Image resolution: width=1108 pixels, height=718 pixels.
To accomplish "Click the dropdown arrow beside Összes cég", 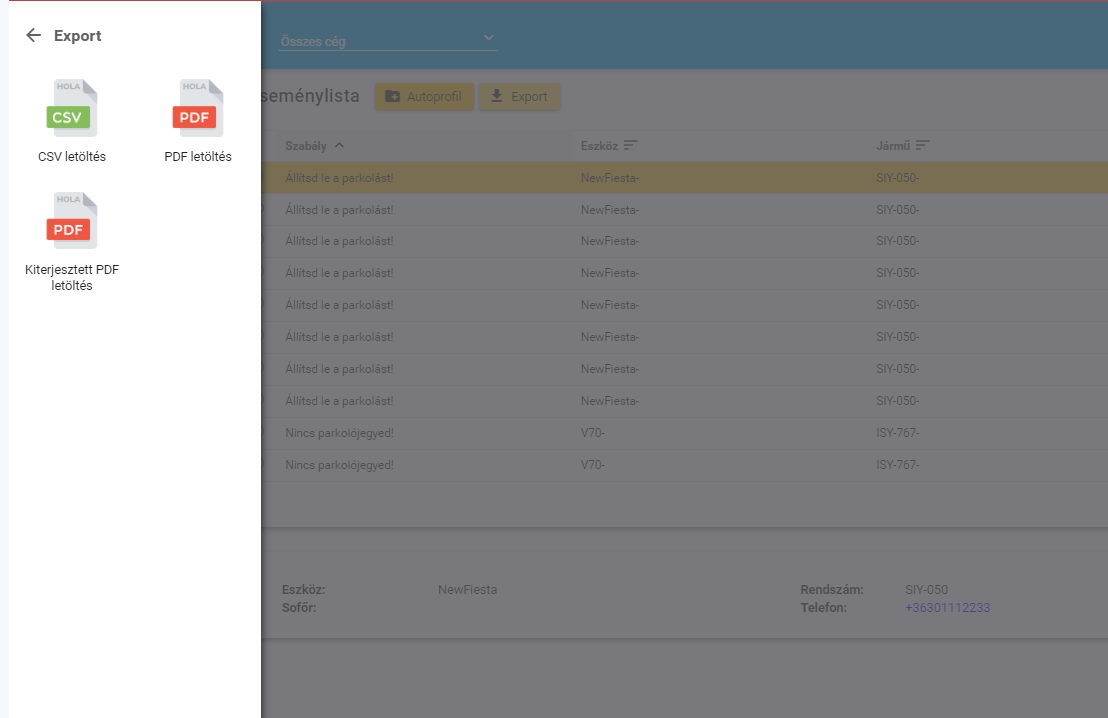I will pyautogui.click(x=489, y=38).
